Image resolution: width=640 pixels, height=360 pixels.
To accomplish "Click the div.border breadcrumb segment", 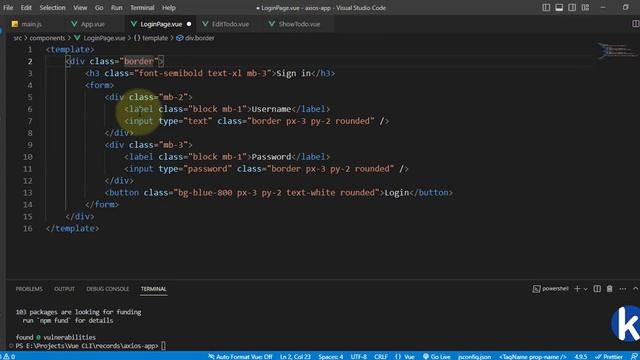I will click(x=195, y=38).
